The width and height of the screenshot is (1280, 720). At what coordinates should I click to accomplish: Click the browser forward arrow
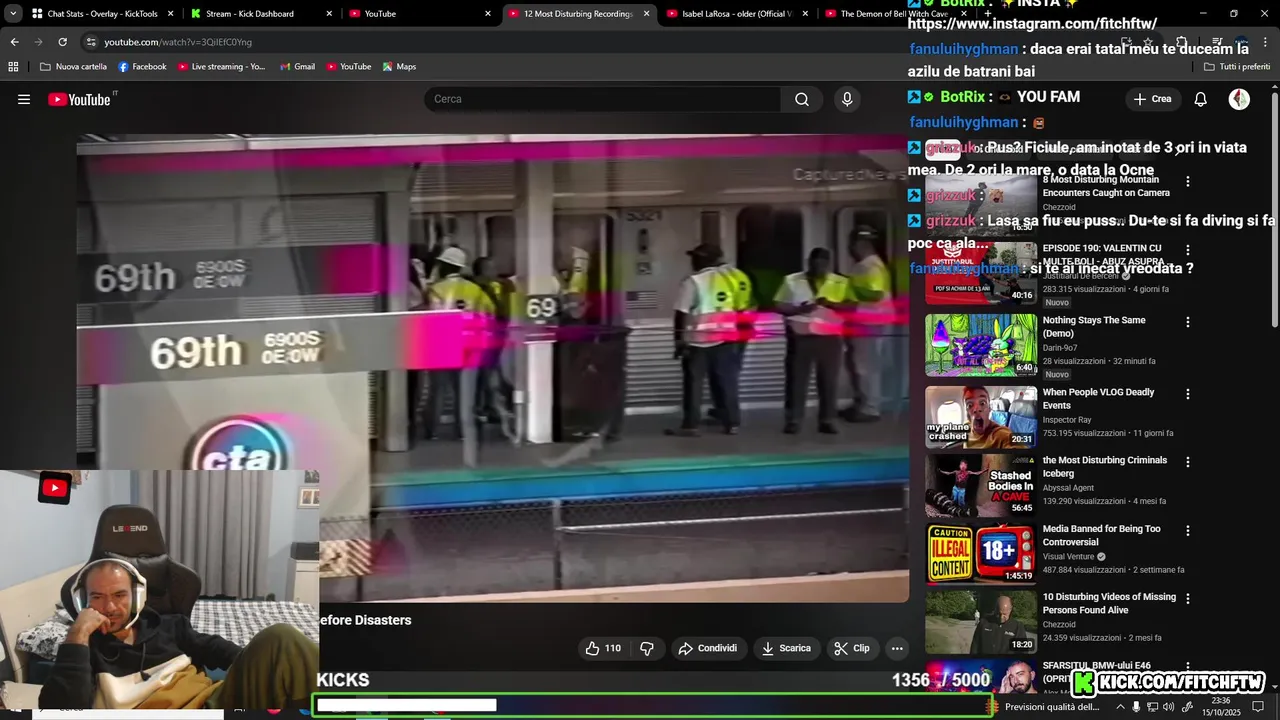[38, 42]
